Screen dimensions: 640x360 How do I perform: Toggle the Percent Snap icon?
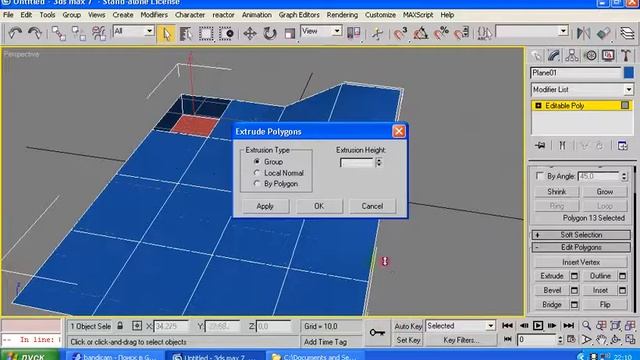(x=441, y=33)
